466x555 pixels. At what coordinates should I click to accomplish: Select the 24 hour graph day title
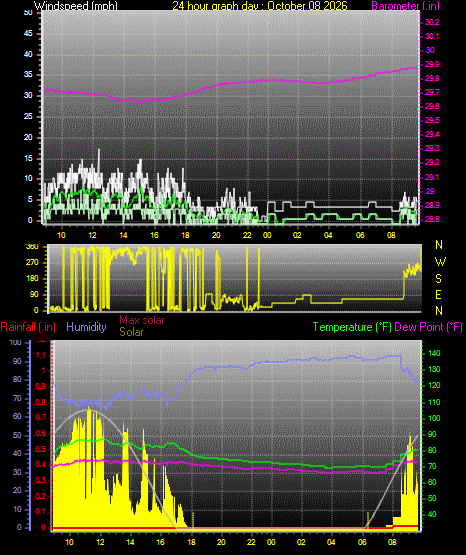click(x=260, y=6)
